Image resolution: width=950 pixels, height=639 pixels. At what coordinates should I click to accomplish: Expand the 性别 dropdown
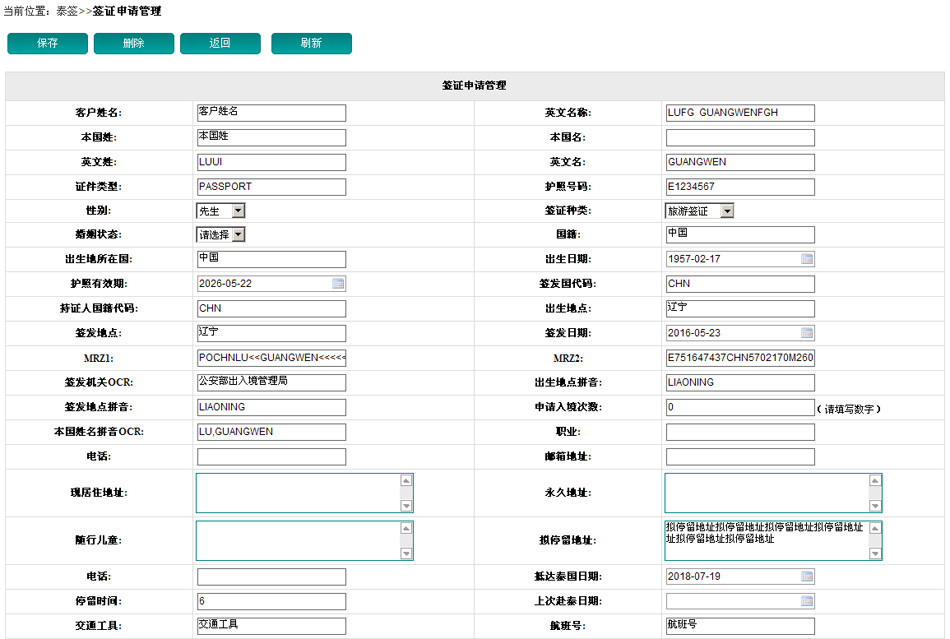(x=237, y=211)
